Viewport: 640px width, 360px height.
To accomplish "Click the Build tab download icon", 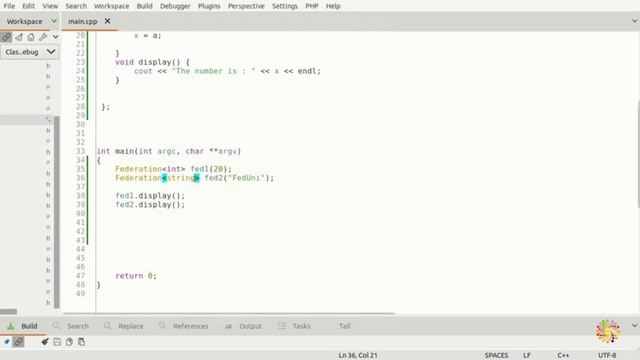I will [x=11, y=326].
